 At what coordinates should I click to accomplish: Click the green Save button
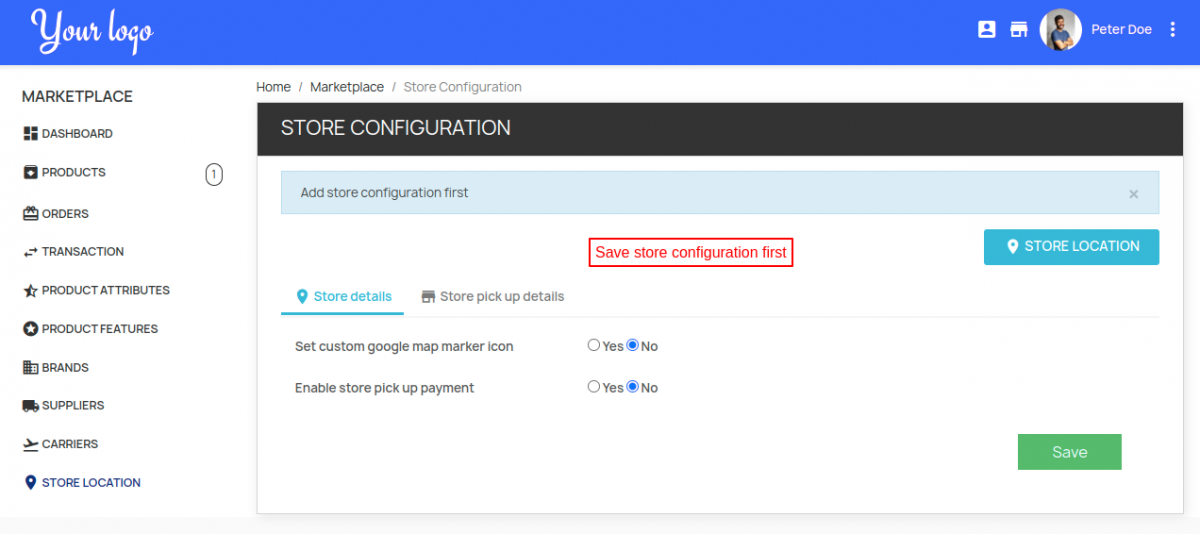tap(1069, 452)
